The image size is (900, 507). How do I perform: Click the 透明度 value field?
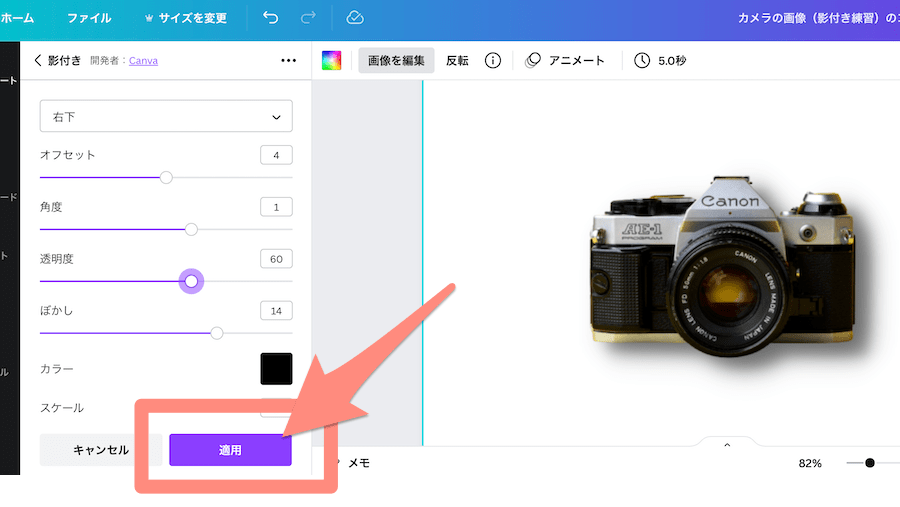(x=276, y=259)
